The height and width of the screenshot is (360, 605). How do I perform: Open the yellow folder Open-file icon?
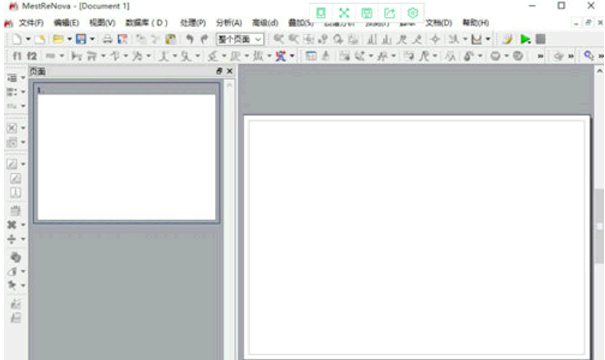tap(58, 39)
